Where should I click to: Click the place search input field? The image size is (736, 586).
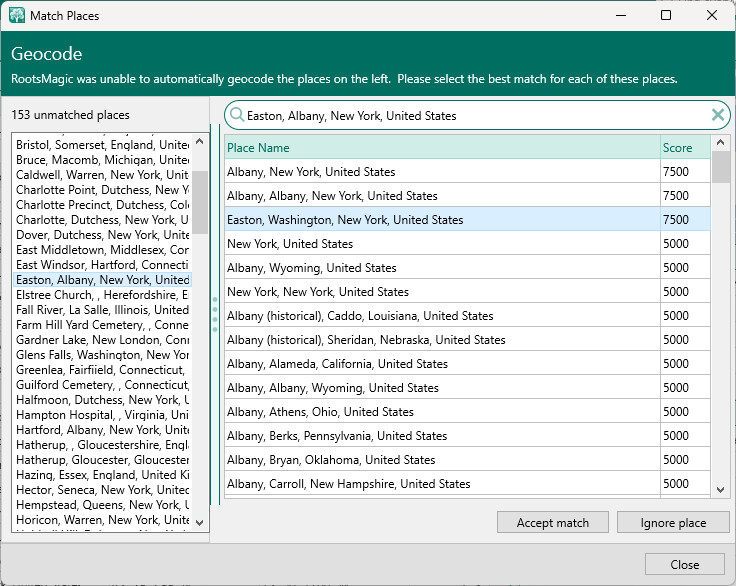(x=476, y=115)
